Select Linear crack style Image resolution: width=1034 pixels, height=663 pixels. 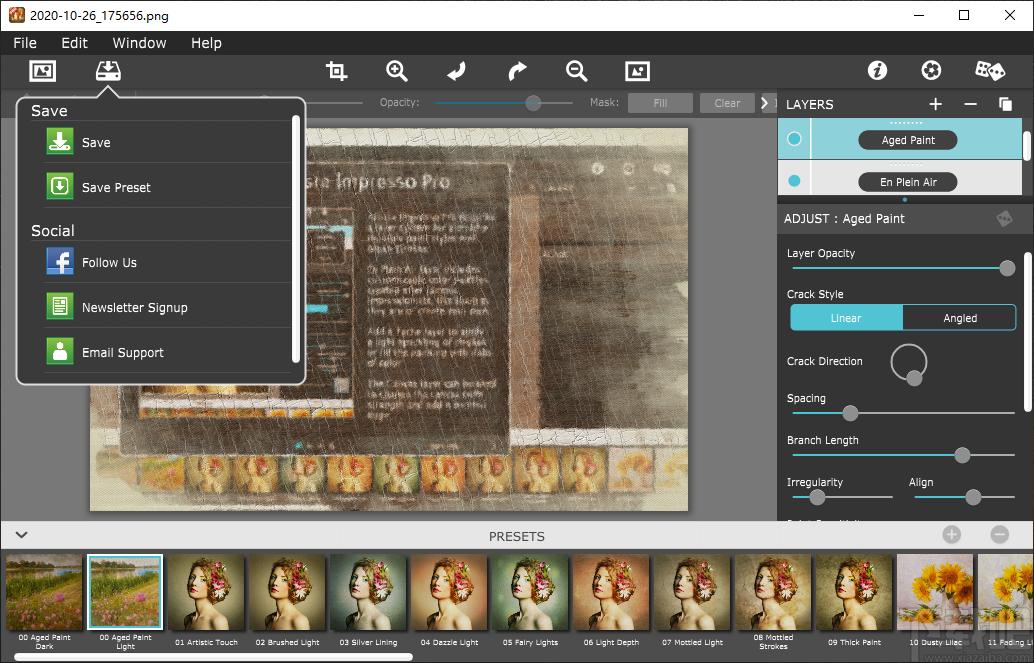pyautogui.click(x=846, y=318)
